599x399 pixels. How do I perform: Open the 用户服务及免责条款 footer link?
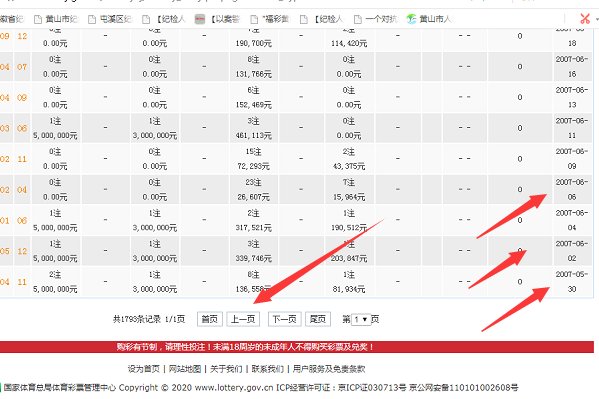[329, 369]
